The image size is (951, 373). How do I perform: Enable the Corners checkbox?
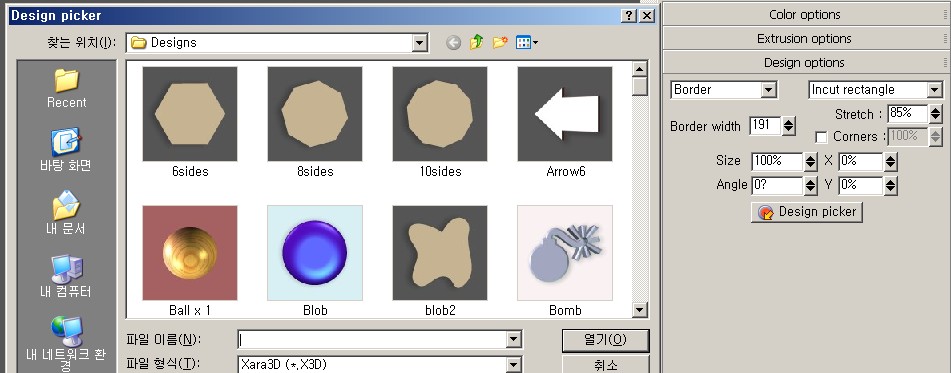click(x=821, y=138)
